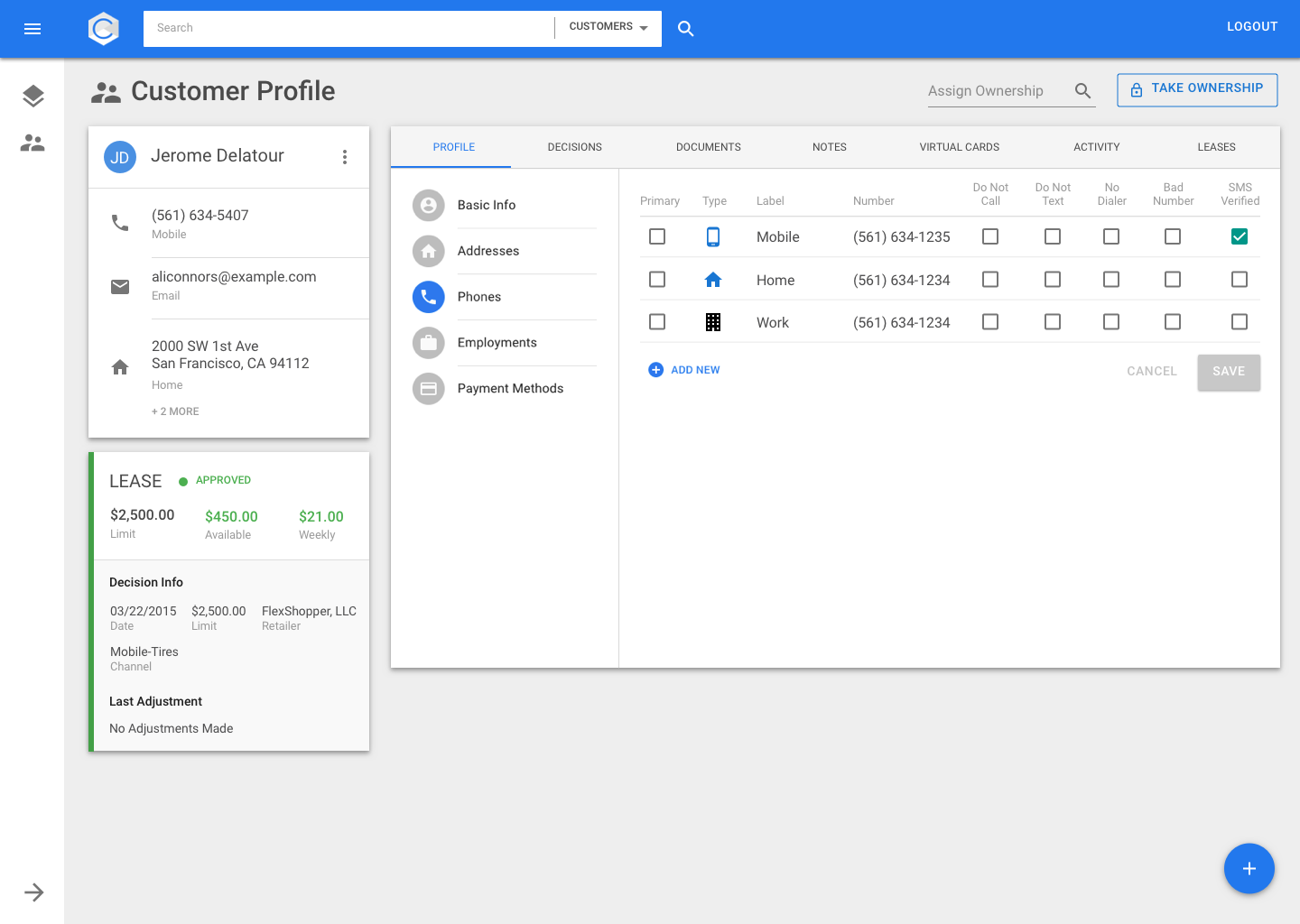Expand the + 2 MORE addresses
This screenshot has width=1300, height=924.
tap(175, 411)
